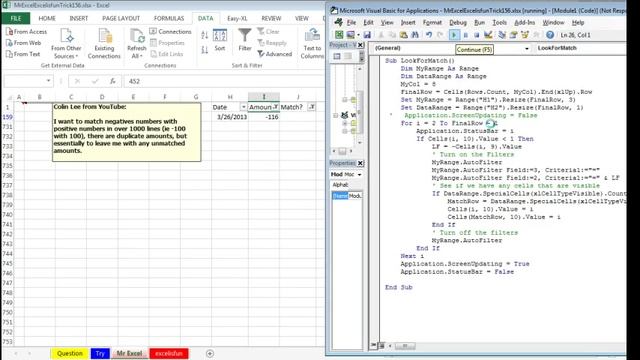
Task: Open the Add-Ins menu in VBA
Action: (x=524, y=22)
